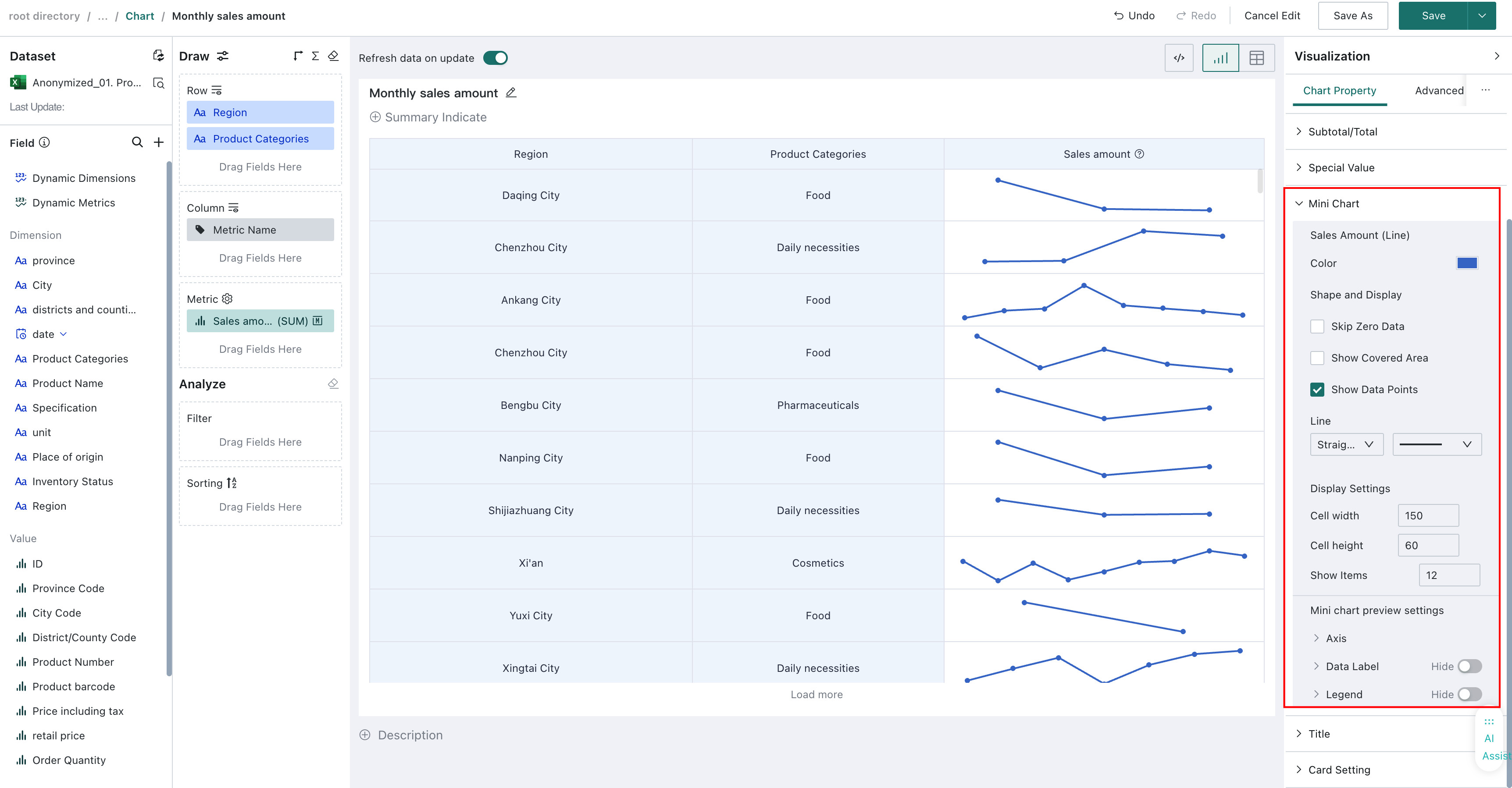Click the Save As button
Viewport: 1512px width, 788px height.
[1352, 16]
